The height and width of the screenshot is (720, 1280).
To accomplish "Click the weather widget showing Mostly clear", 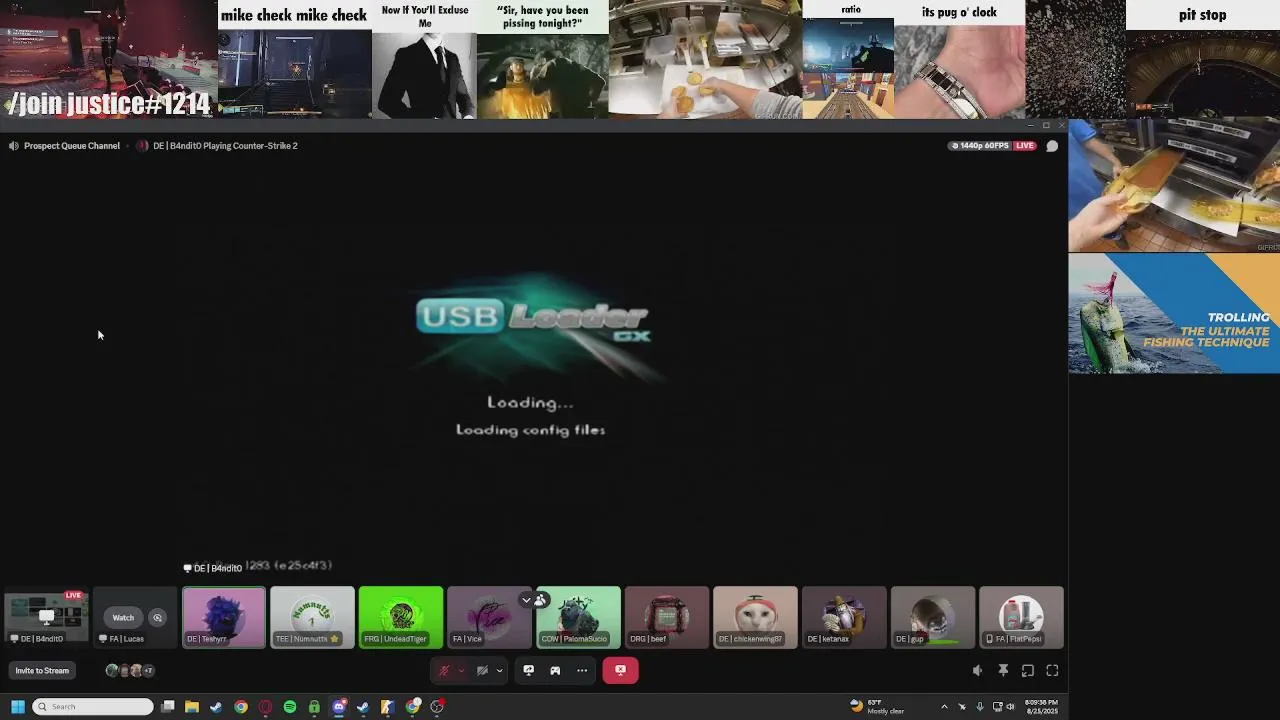I will (x=877, y=707).
